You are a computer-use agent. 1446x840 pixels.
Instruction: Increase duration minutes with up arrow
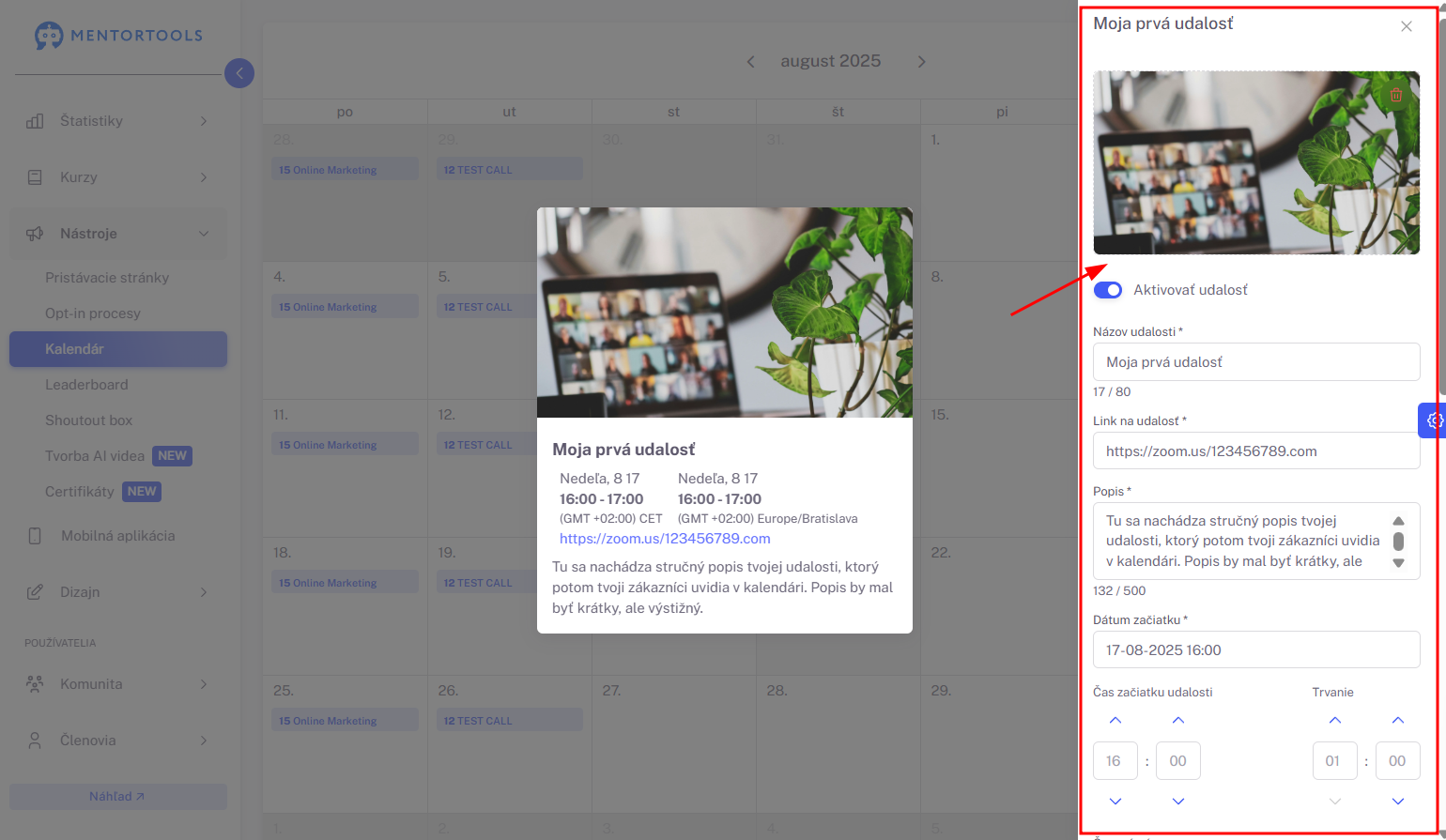[1398, 720]
